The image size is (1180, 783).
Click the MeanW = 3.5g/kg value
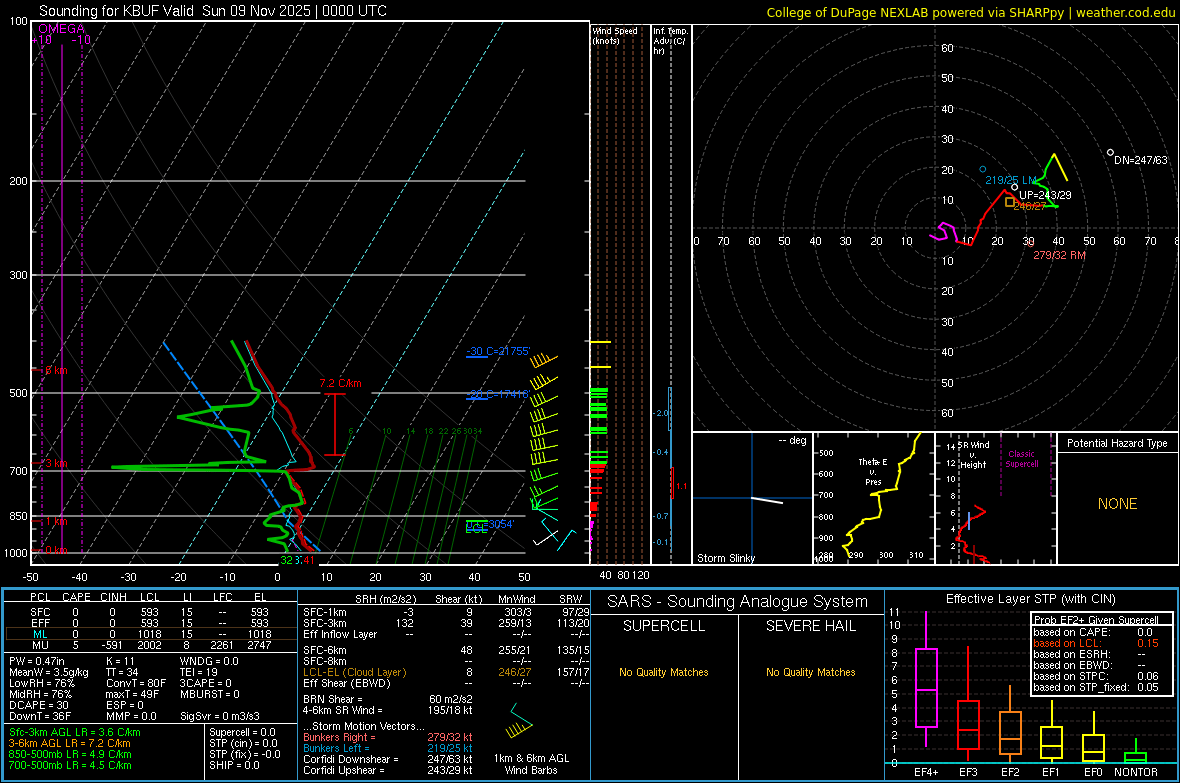49,672
